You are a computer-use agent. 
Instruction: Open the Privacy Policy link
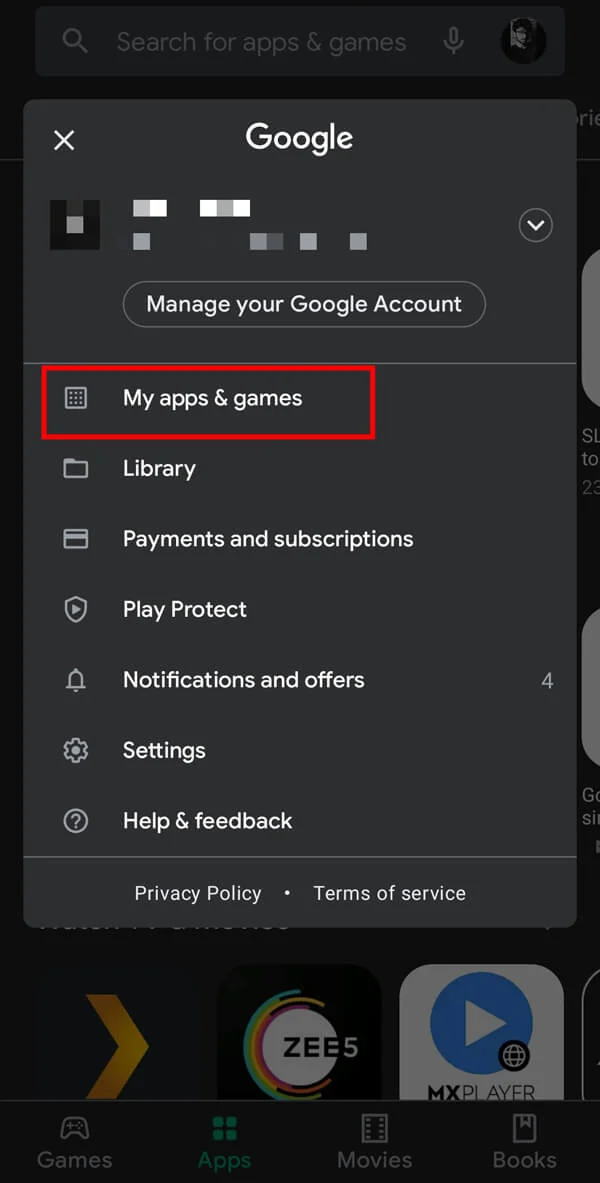[198, 893]
